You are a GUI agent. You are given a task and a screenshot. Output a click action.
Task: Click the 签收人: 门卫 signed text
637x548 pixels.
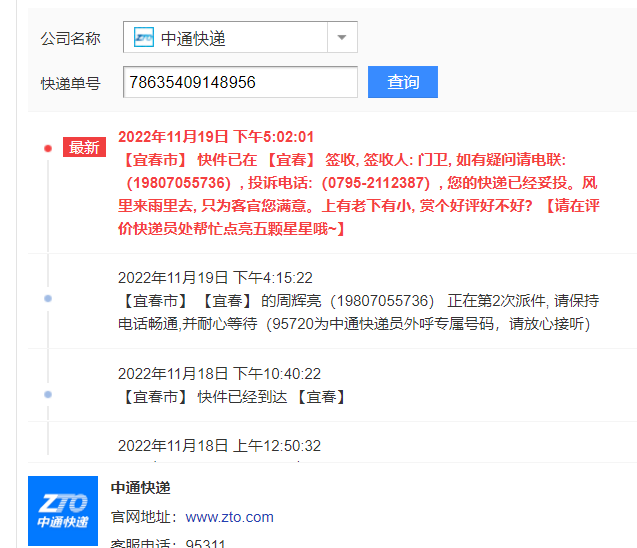406,160
